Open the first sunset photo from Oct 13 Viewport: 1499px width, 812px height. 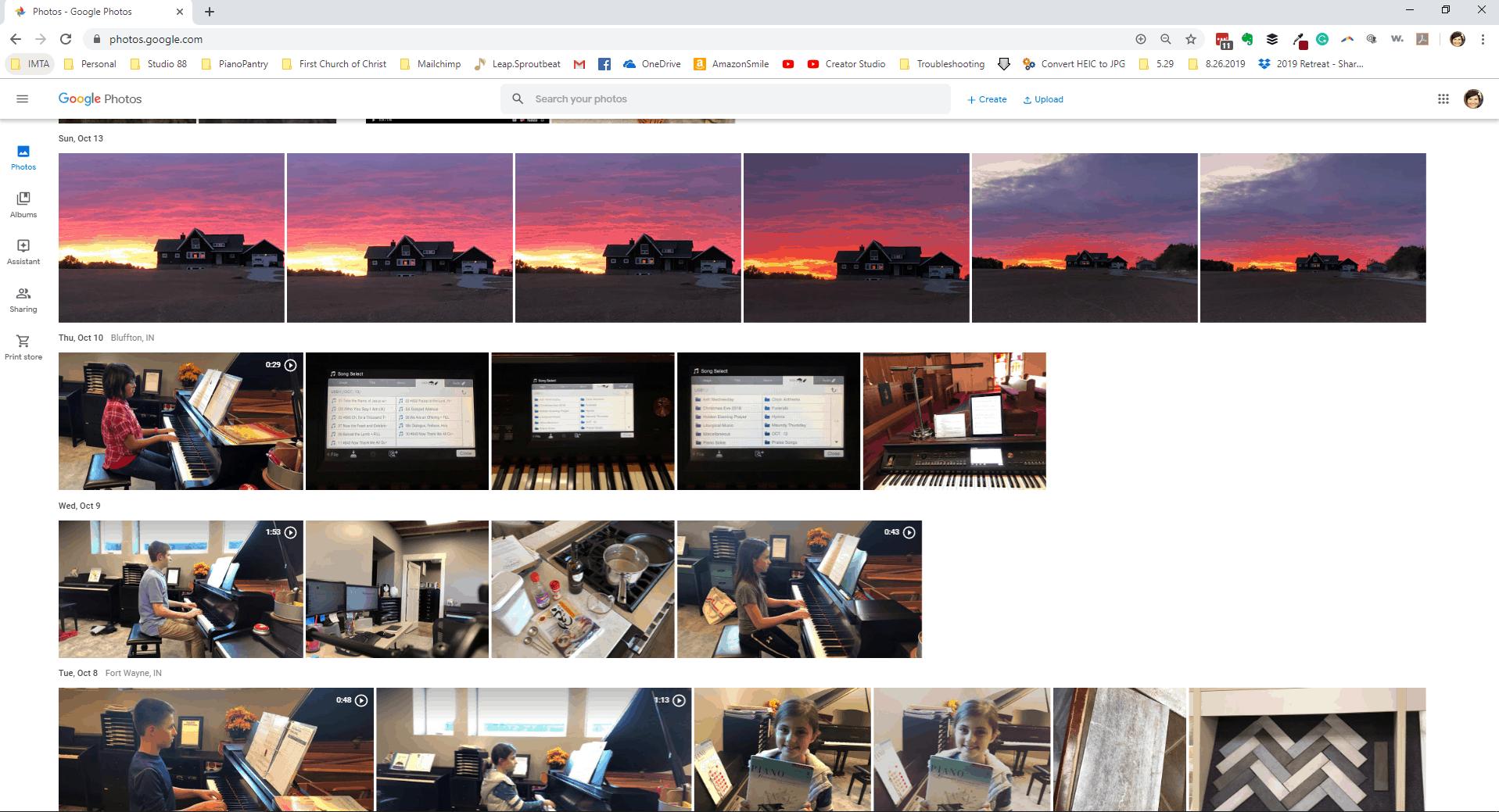pos(171,238)
